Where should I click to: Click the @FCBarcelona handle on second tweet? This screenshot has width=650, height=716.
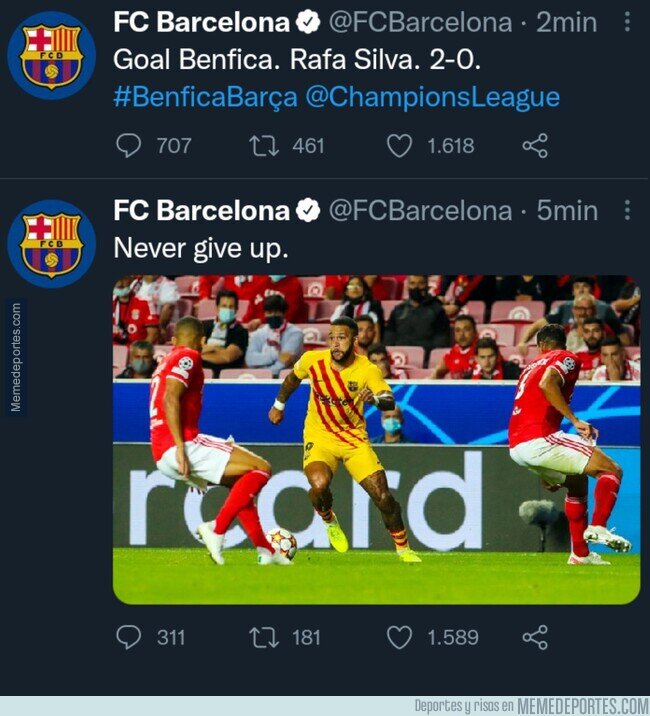pyautogui.click(x=420, y=211)
